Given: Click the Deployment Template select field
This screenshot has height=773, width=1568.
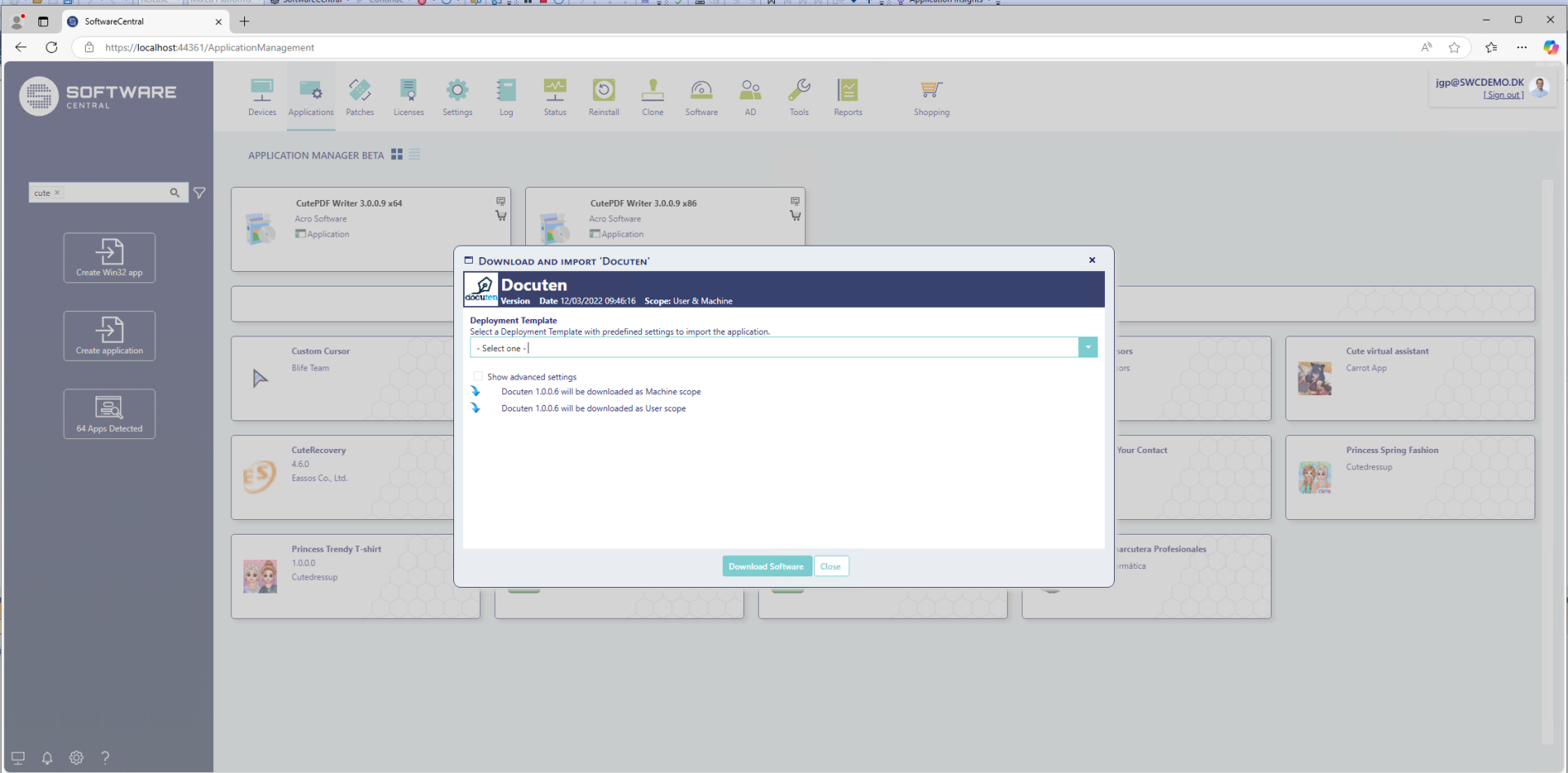Looking at the screenshot, I should (774, 348).
